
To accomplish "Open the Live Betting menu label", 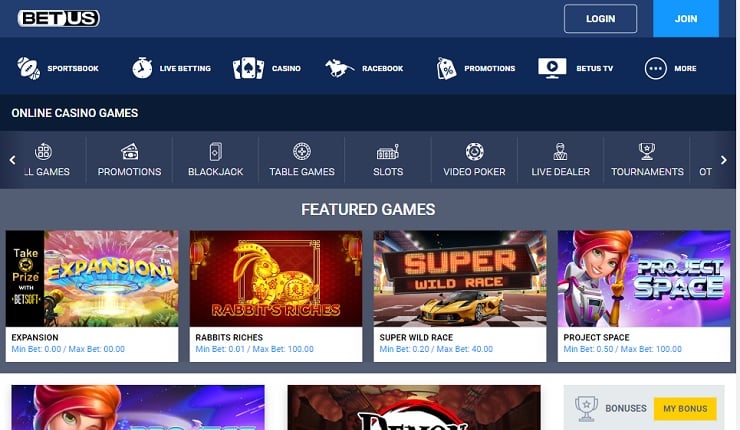I will click(x=185, y=68).
